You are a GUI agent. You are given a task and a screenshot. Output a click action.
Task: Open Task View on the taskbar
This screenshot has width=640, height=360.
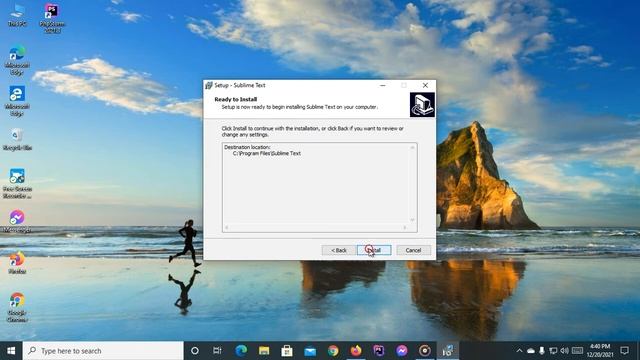[x=217, y=351]
